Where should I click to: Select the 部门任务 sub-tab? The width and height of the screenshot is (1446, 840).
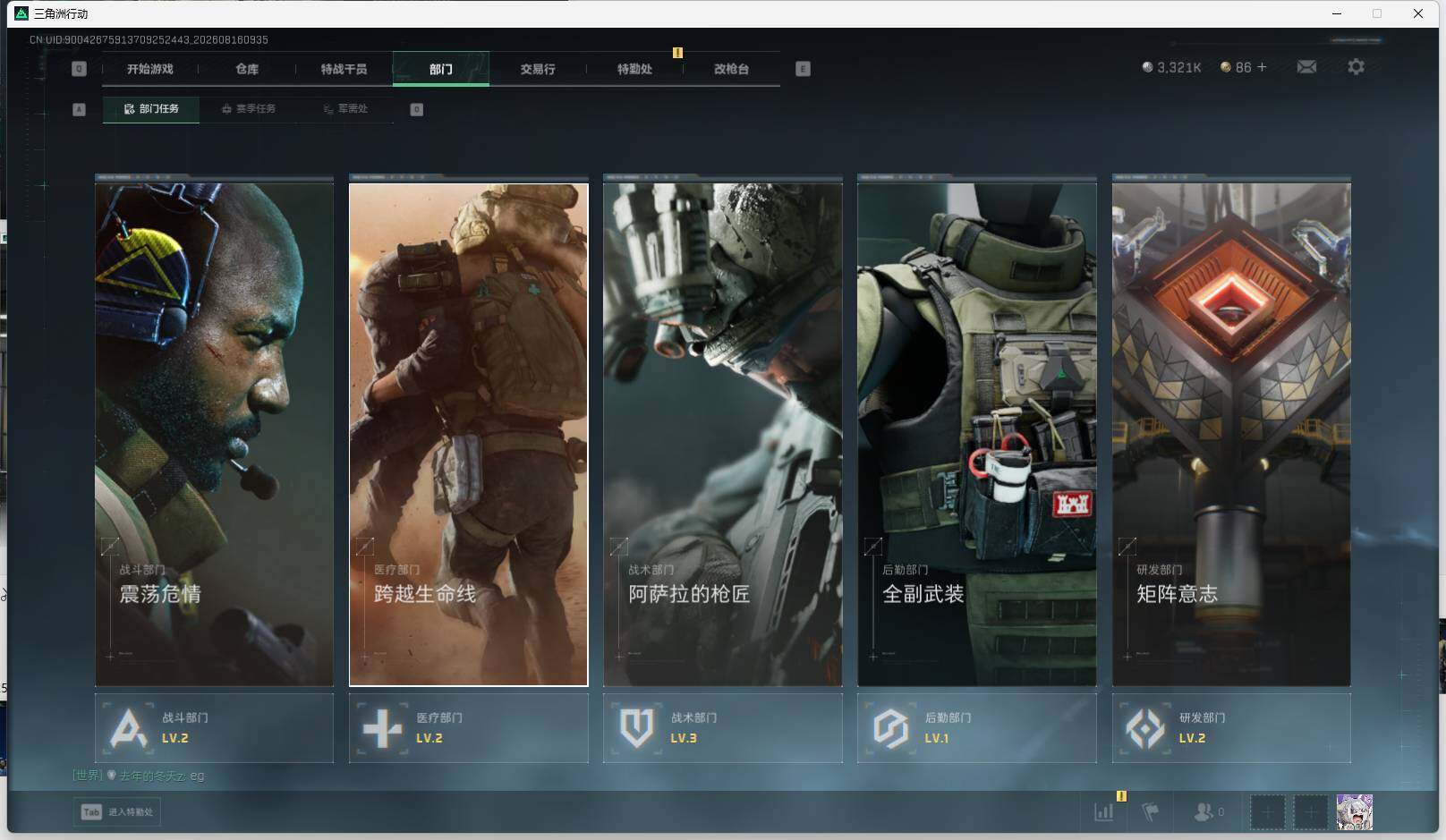(x=151, y=109)
